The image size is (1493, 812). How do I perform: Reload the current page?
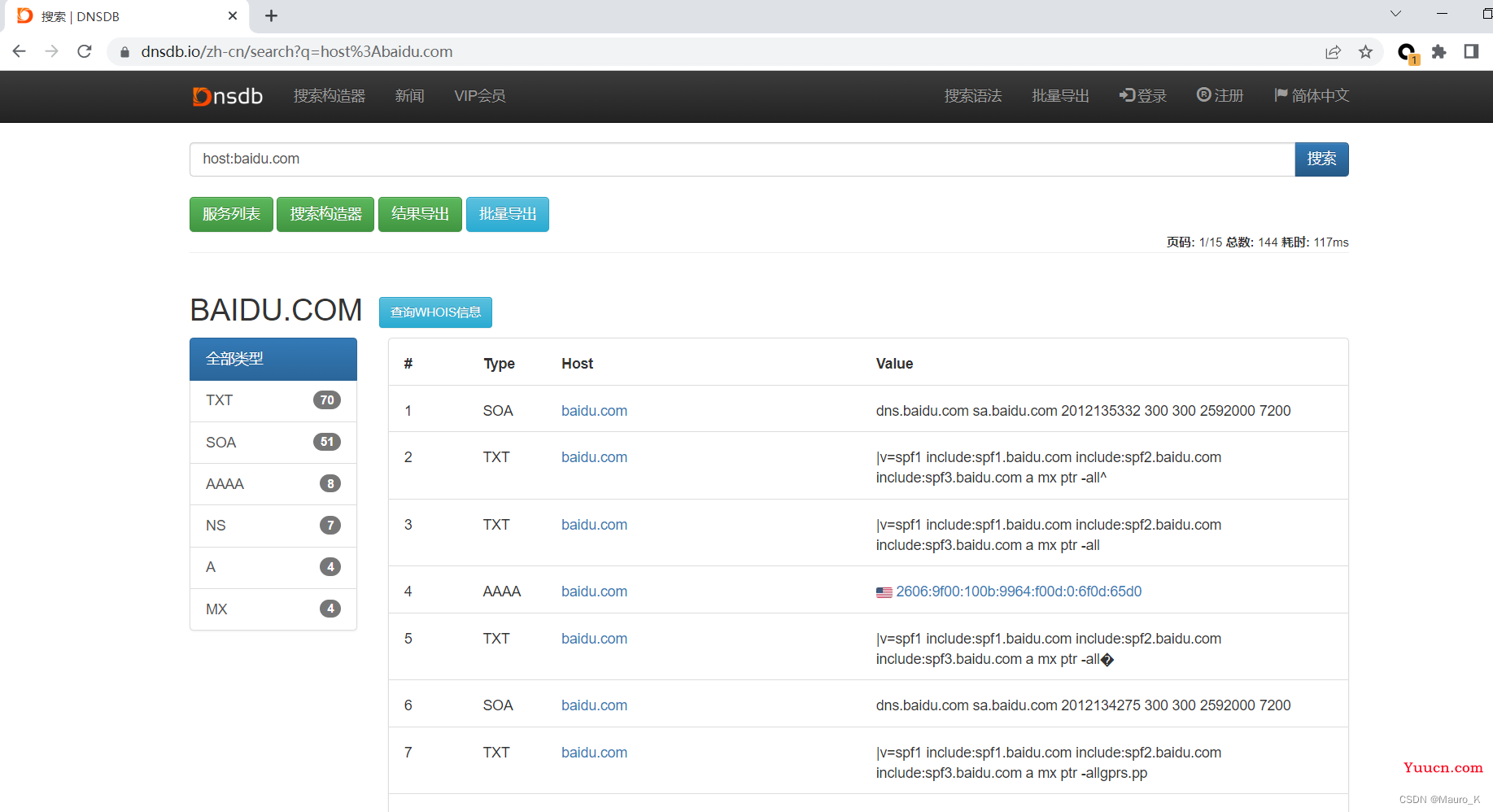click(x=85, y=51)
